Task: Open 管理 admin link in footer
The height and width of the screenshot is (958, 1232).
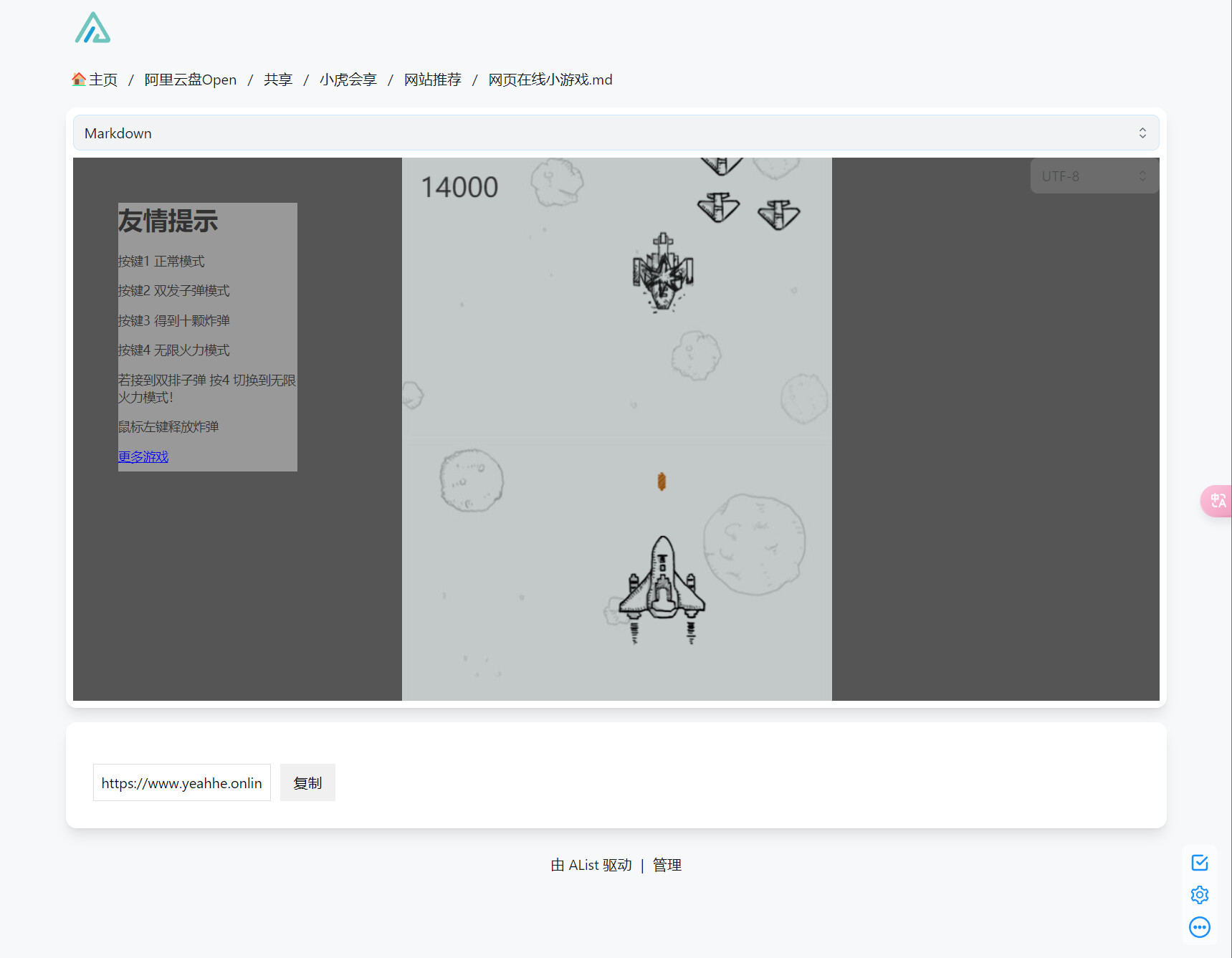Action: pyautogui.click(x=667, y=865)
